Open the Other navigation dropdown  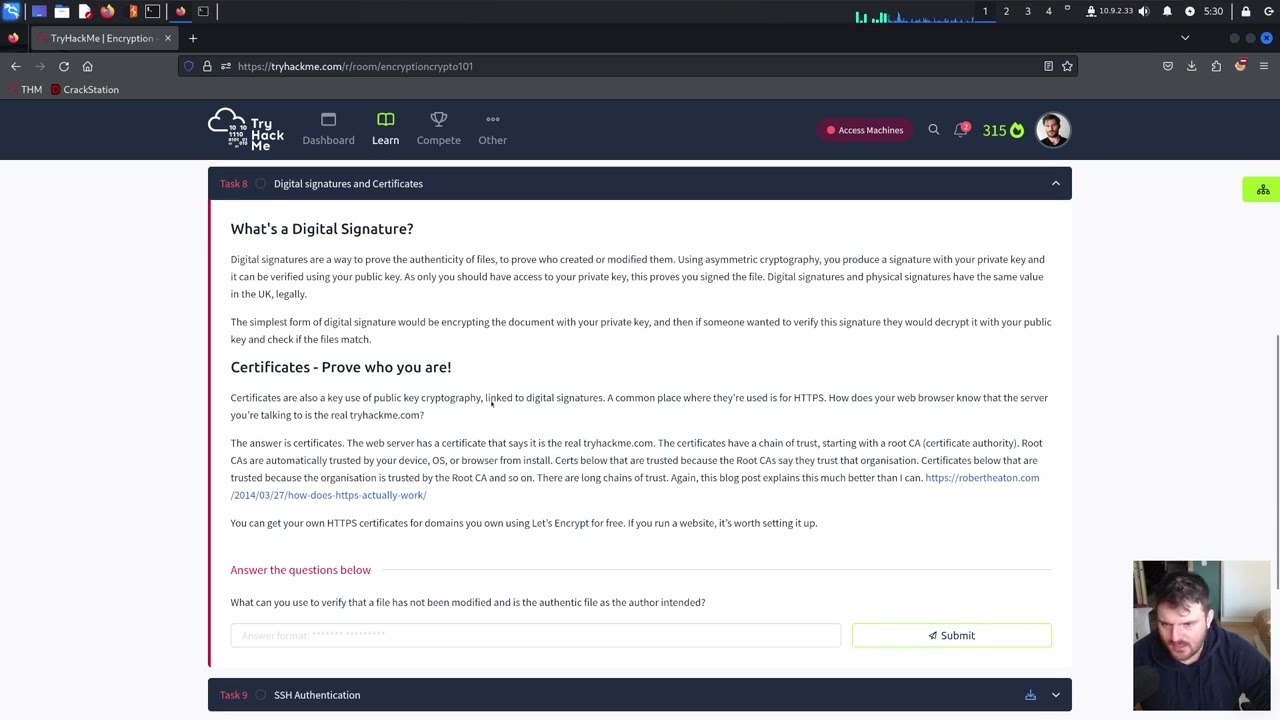coord(492,129)
